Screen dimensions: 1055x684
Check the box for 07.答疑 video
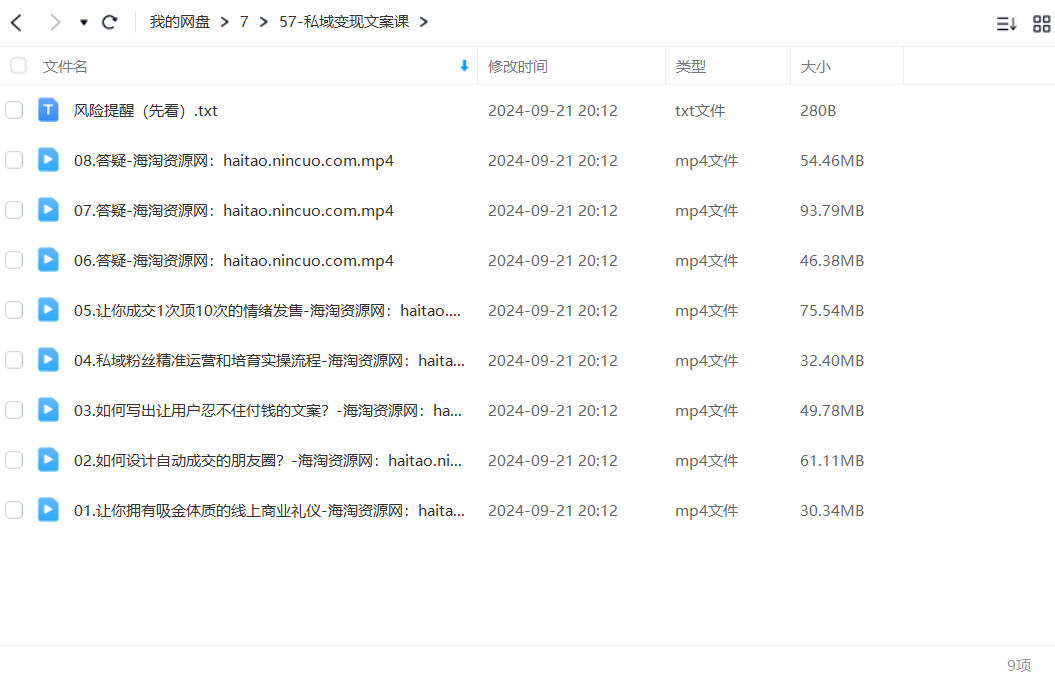pyautogui.click(x=14, y=210)
